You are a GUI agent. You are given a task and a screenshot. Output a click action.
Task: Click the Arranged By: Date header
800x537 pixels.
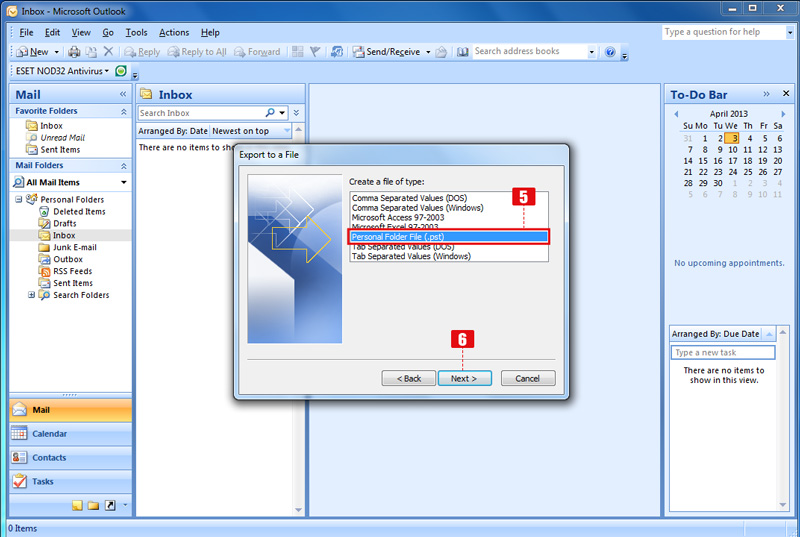tap(172, 131)
